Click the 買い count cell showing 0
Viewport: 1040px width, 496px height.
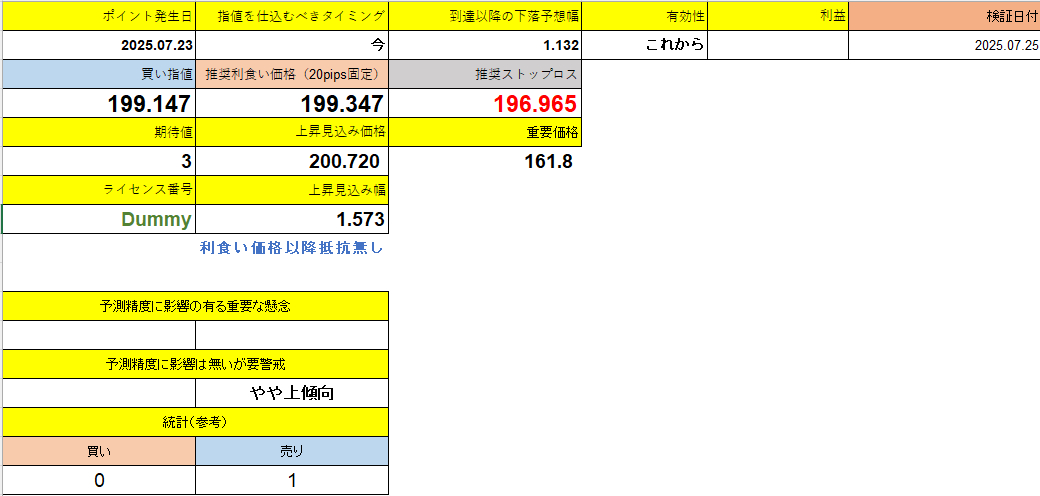pyautogui.click(x=99, y=480)
